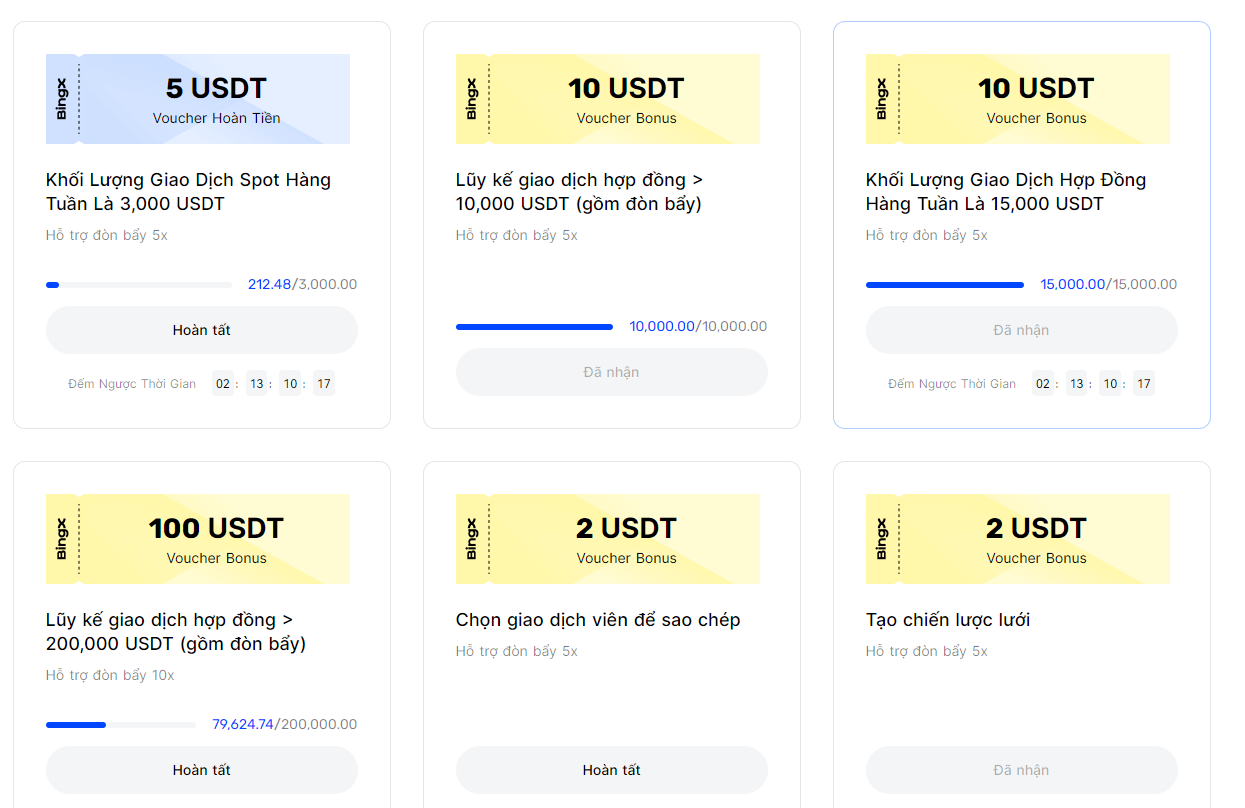The width and height of the screenshot is (1245, 808).
Task: Open the "Tạo chiến lược lưới" title
Action: point(948,620)
